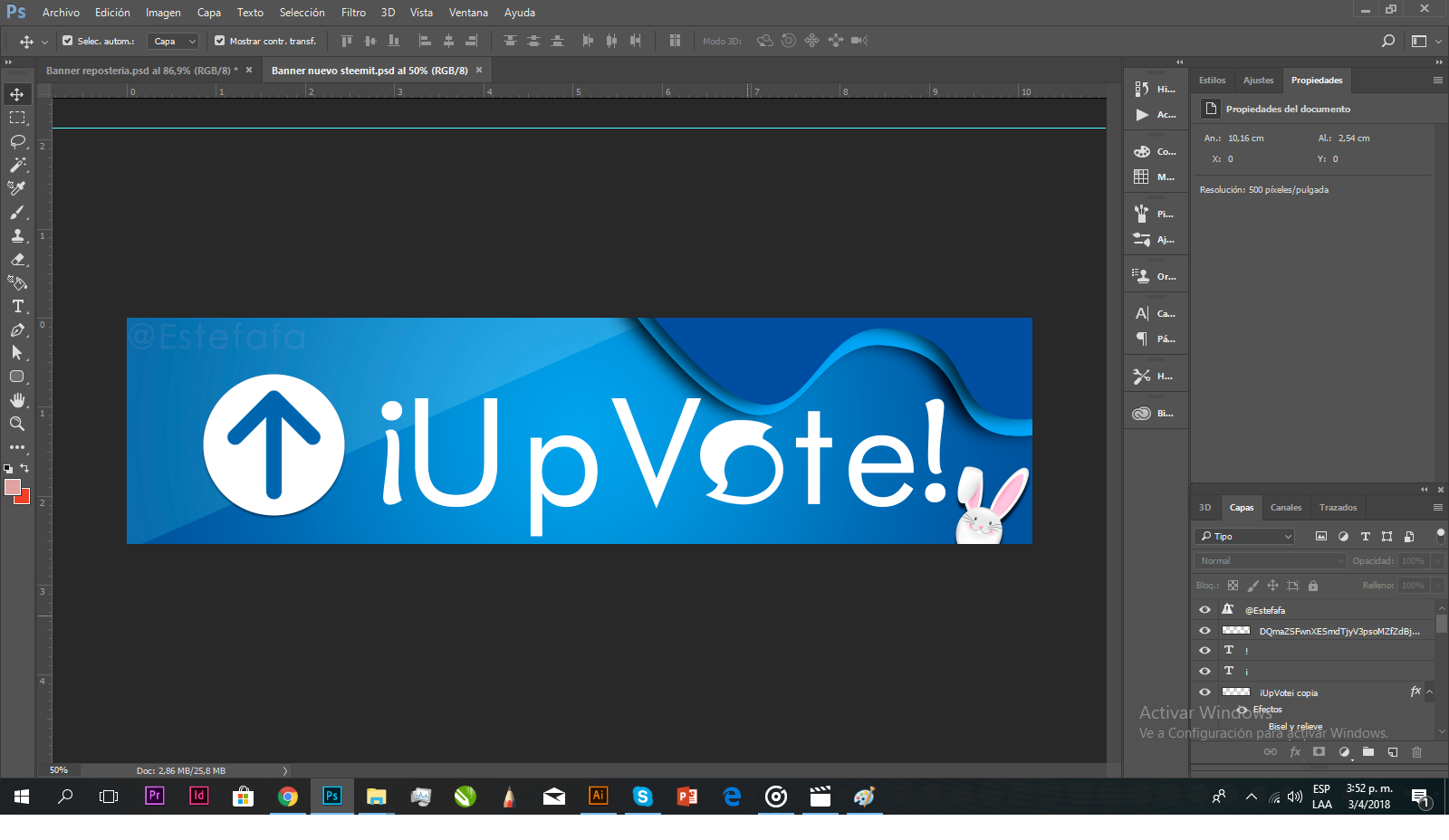1449x840 pixels.
Task: Toggle layer filtering on/off switch
Action: pyautogui.click(x=1440, y=536)
